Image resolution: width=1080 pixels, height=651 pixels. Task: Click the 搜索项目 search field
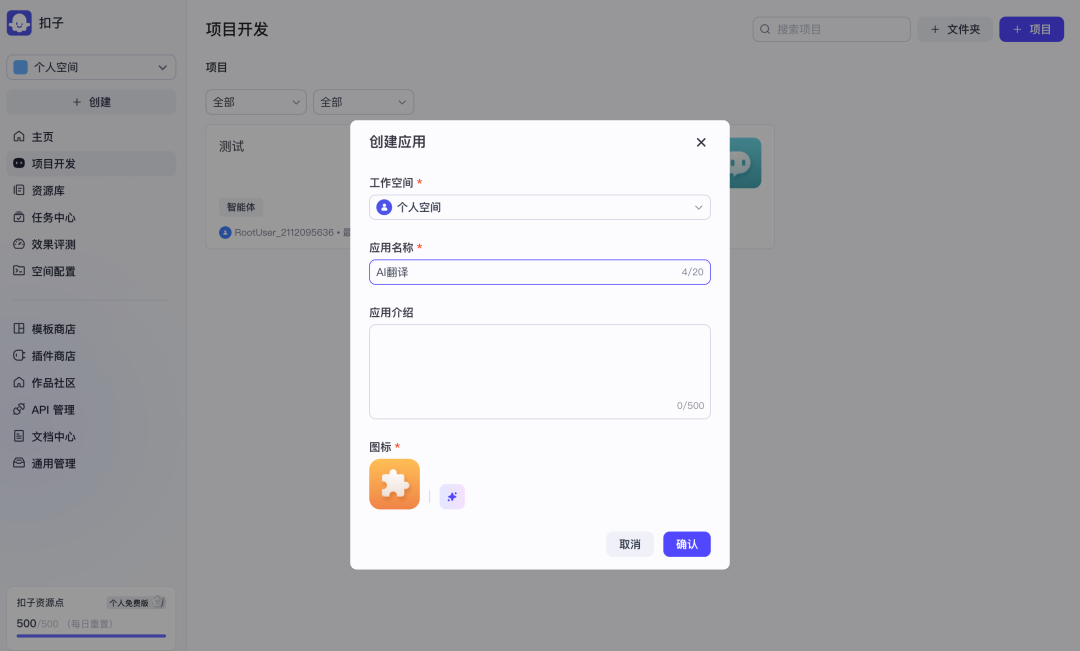tap(831, 30)
